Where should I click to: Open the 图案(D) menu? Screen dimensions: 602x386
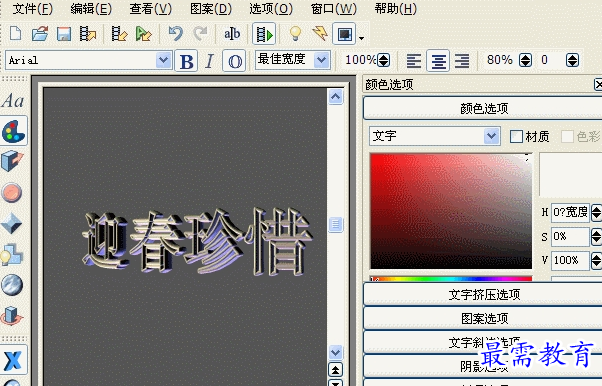point(211,8)
